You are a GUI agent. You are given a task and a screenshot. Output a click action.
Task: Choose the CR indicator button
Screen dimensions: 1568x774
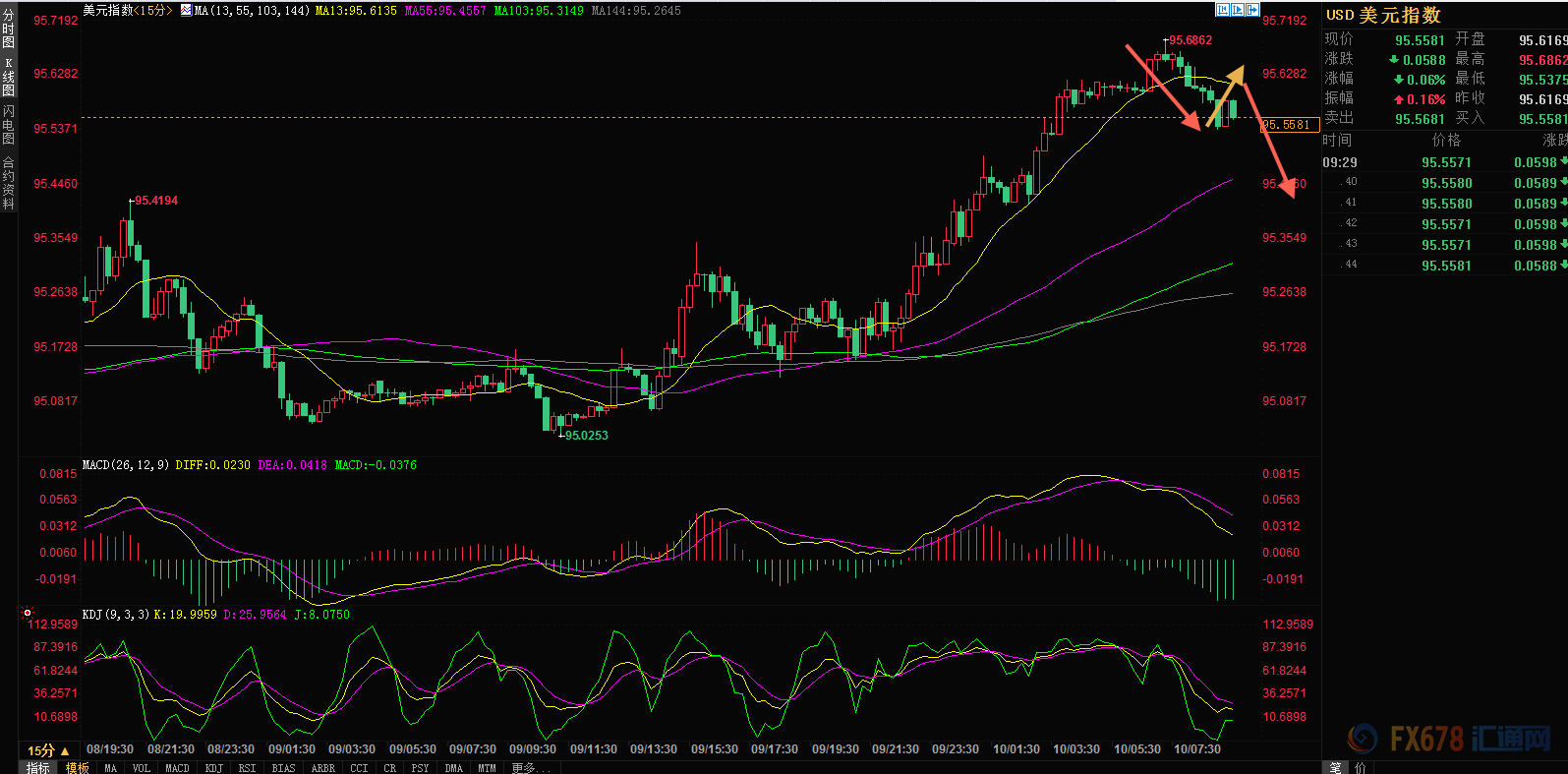coord(390,768)
